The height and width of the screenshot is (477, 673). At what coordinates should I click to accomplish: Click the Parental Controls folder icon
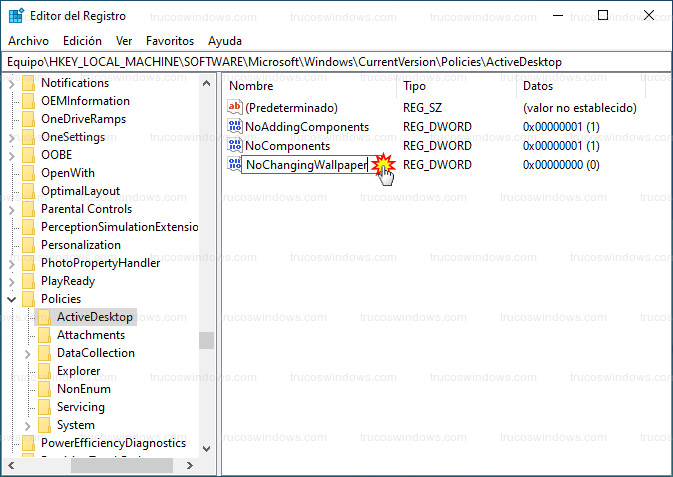click(28, 209)
